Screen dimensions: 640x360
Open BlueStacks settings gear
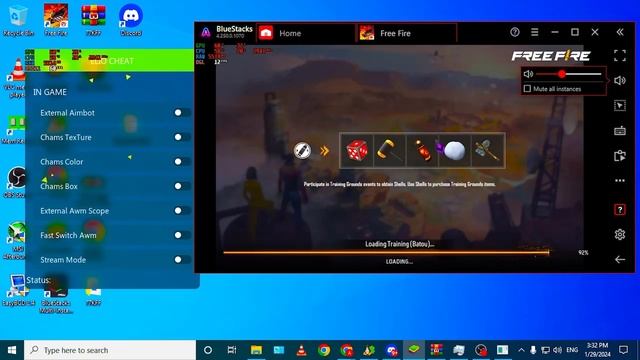[620, 234]
